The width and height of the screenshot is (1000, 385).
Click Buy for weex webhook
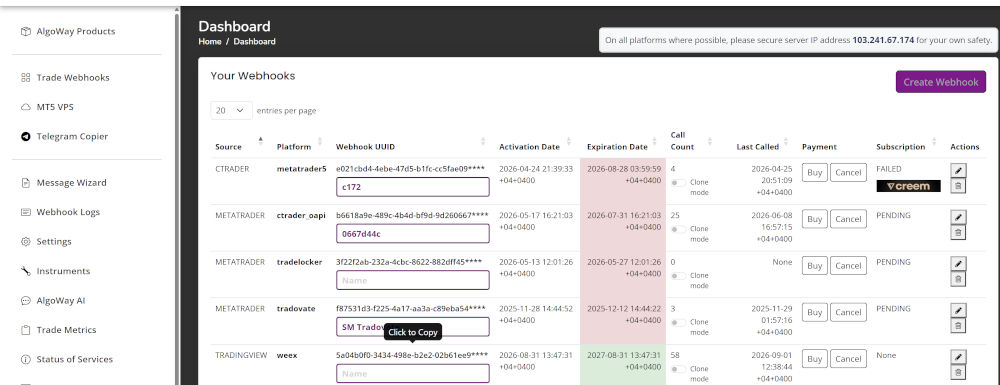click(x=814, y=359)
